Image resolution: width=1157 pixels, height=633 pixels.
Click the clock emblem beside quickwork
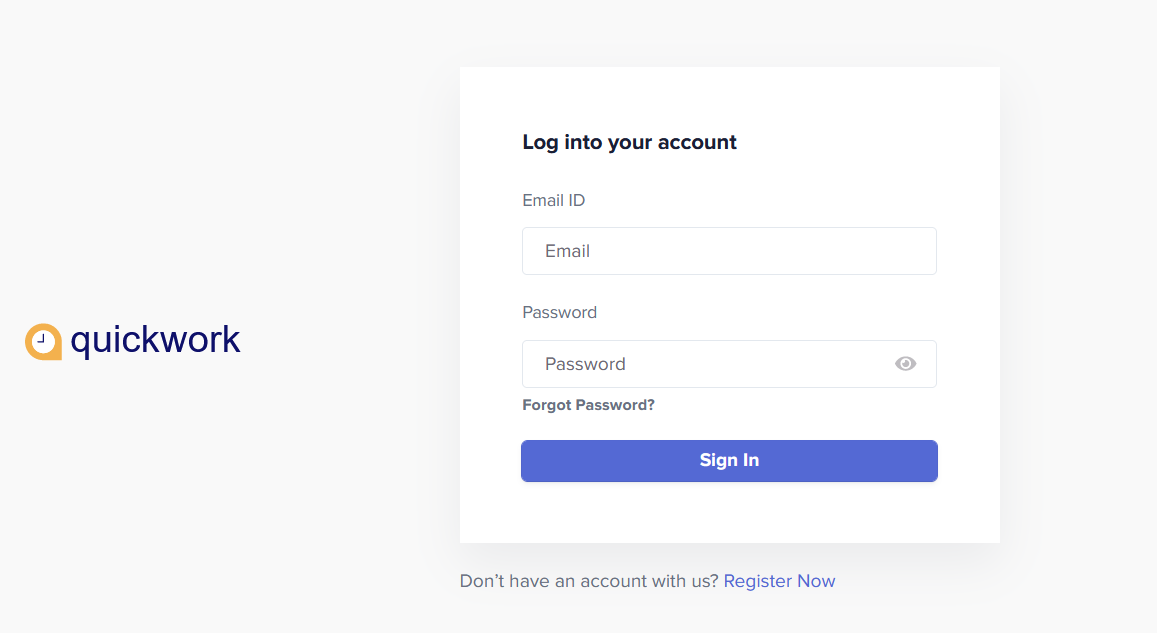[x=43, y=341]
